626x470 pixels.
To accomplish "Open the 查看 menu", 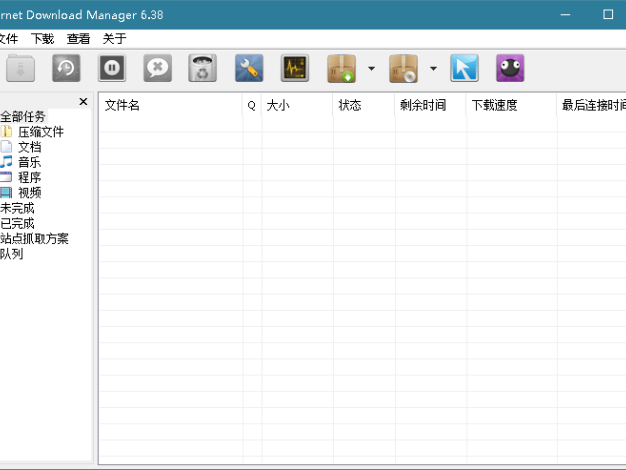I will pyautogui.click(x=78, y=39).
